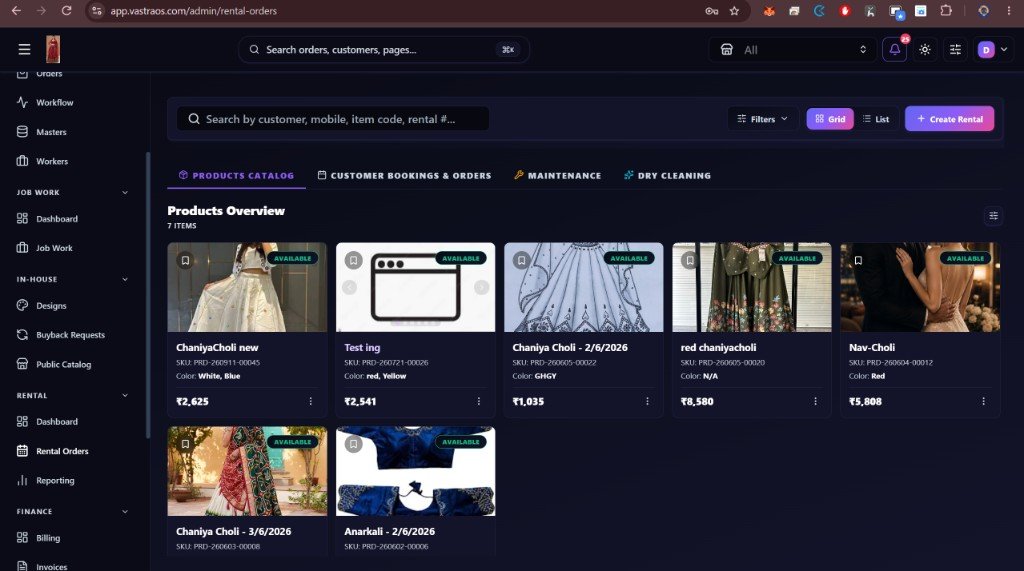
Task: Open Products Overview display settings icon
Action: [x=993, y=216]
